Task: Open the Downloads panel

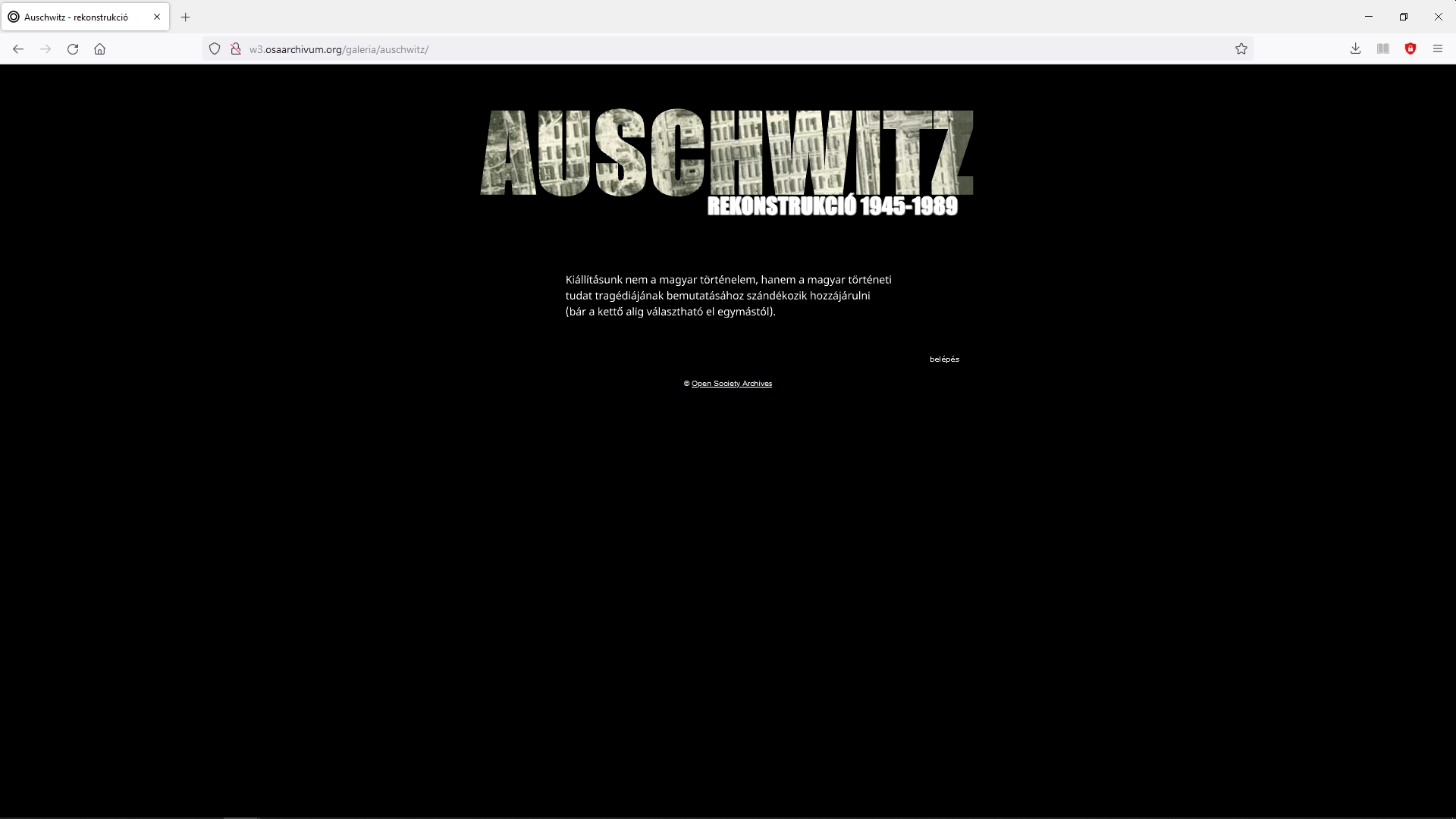Action: 1355,49
